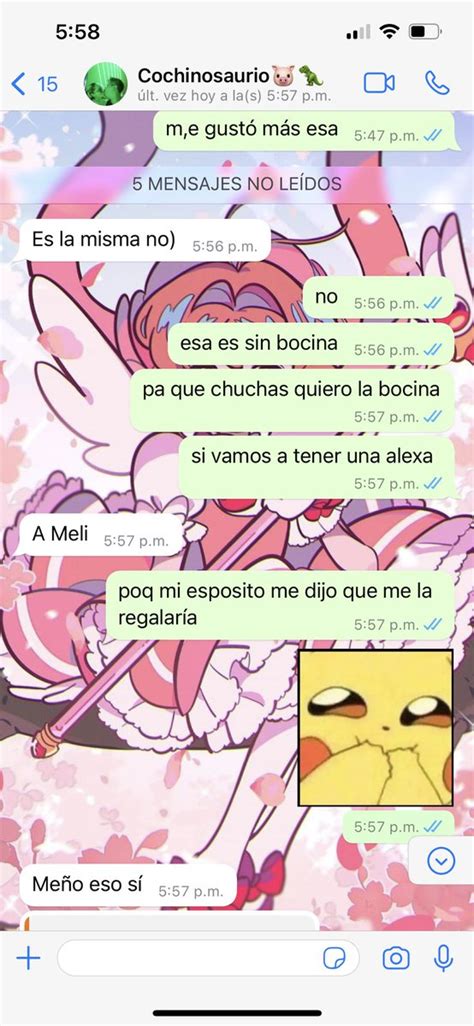Tap the message text input field
474x1026 pixels.
tap(208, 959)
